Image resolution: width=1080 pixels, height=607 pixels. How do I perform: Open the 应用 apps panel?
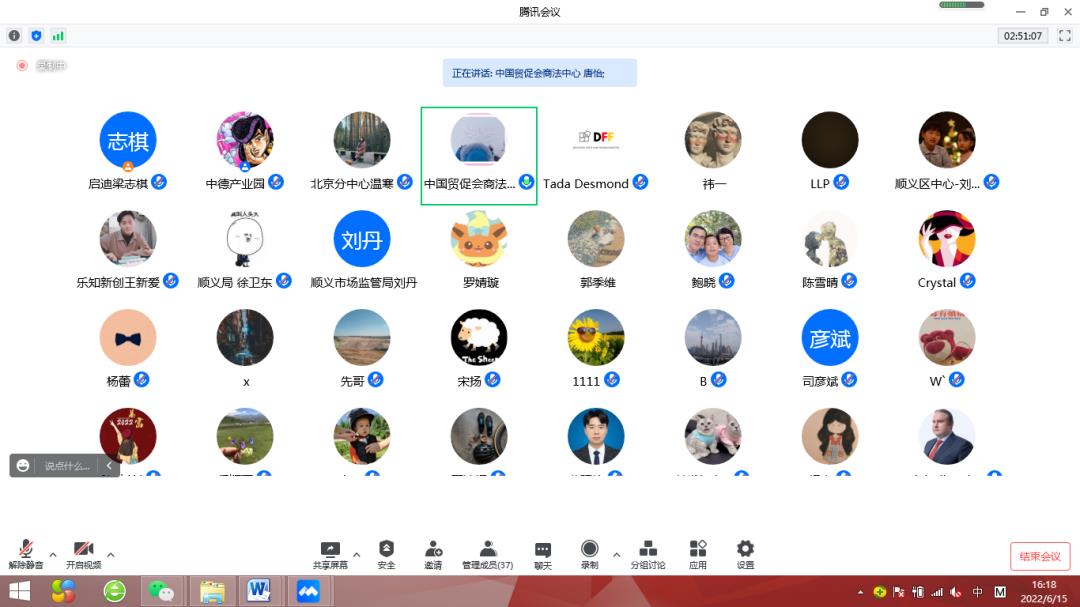tap(698, 555)
